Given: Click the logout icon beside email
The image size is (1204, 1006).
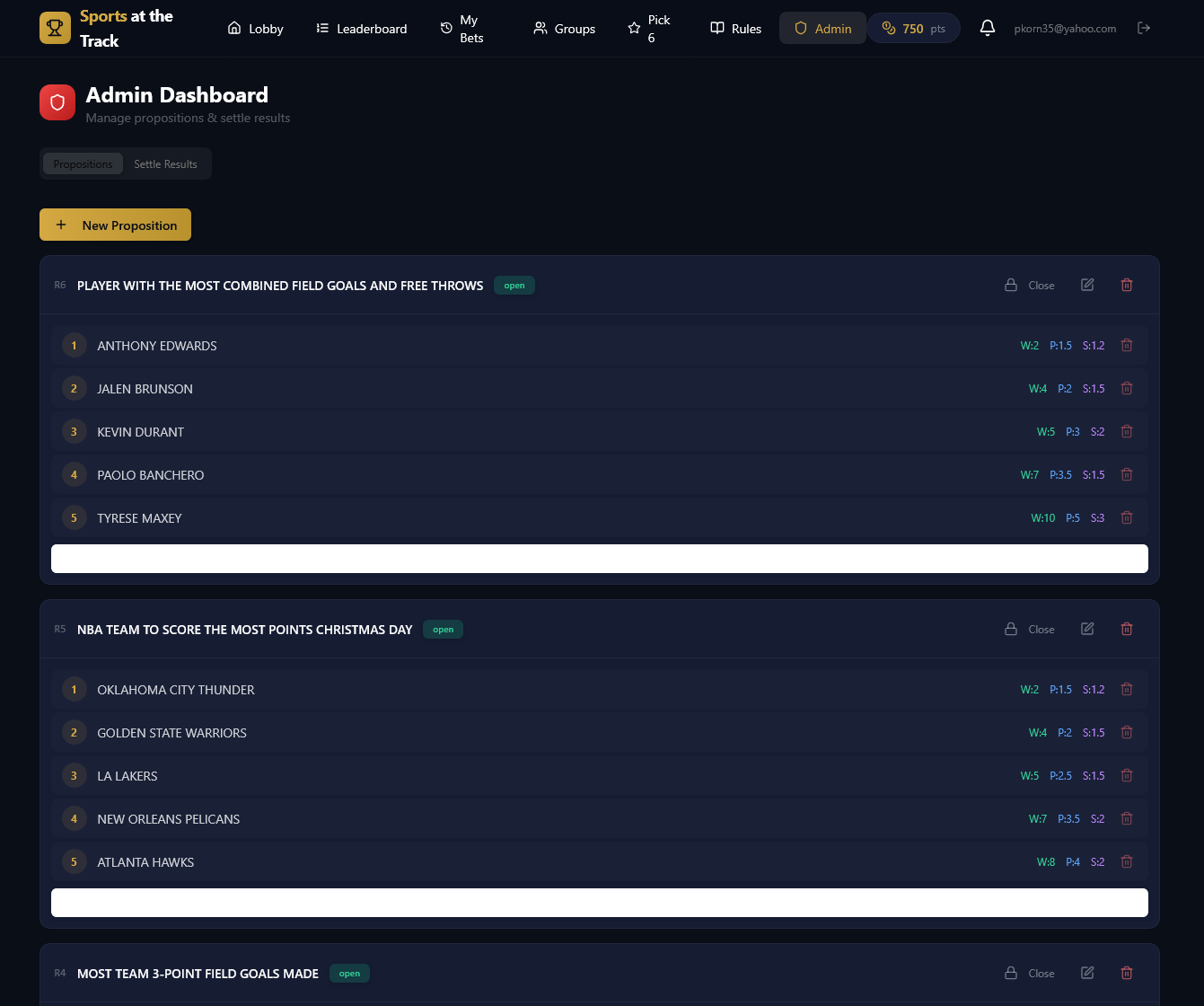Looking at the screenshot, I should (x=1143, y=28).
